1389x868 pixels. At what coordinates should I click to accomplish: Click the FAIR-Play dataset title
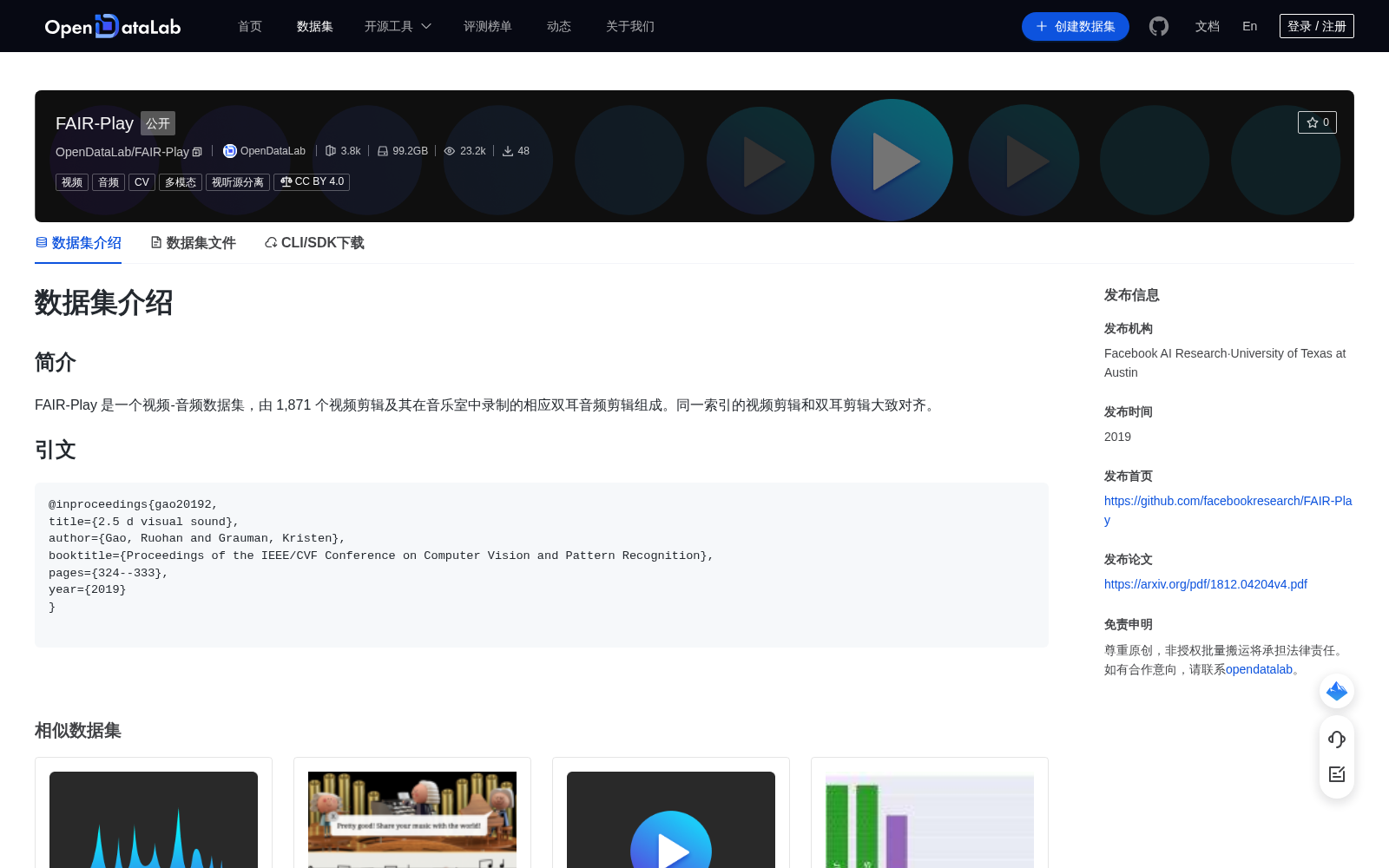(x=95, y=123)
